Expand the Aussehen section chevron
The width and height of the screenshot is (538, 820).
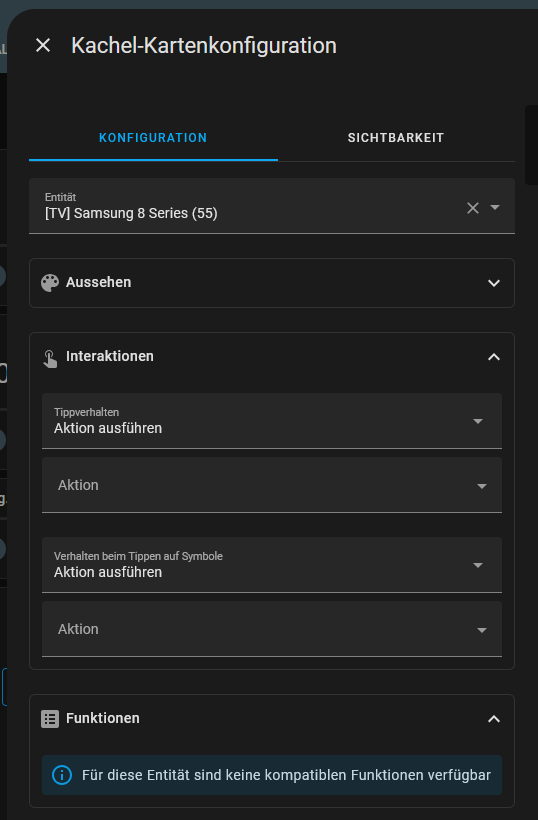pyautogui.click(x=494, y=283)
